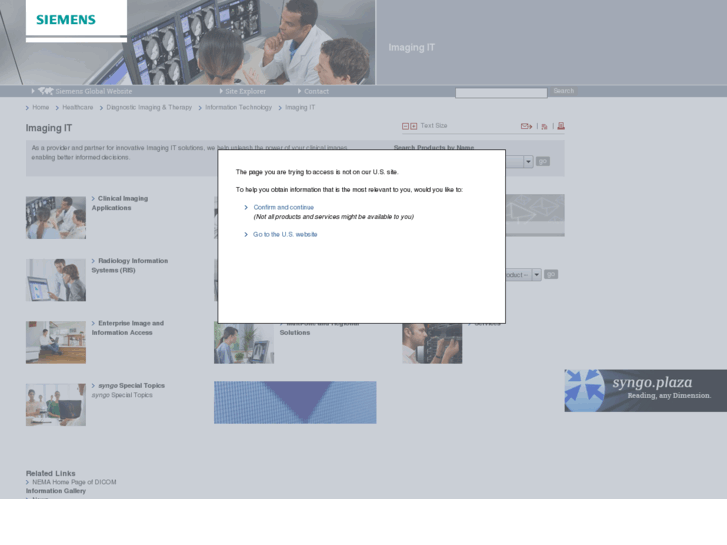
Task: Click the blue triangle banner image
Action: tap(295, 403)
